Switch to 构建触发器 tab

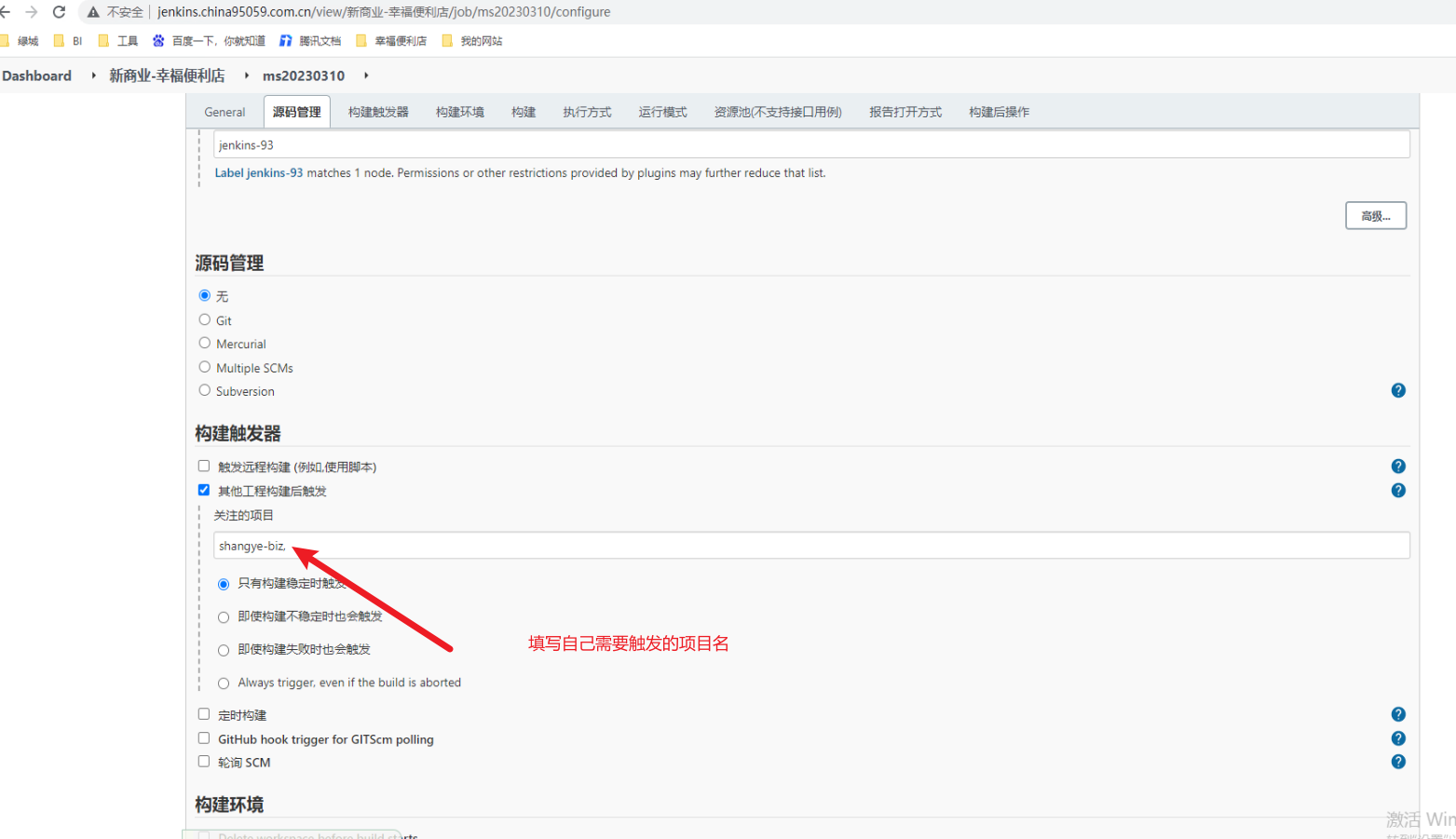coord(378,112)
